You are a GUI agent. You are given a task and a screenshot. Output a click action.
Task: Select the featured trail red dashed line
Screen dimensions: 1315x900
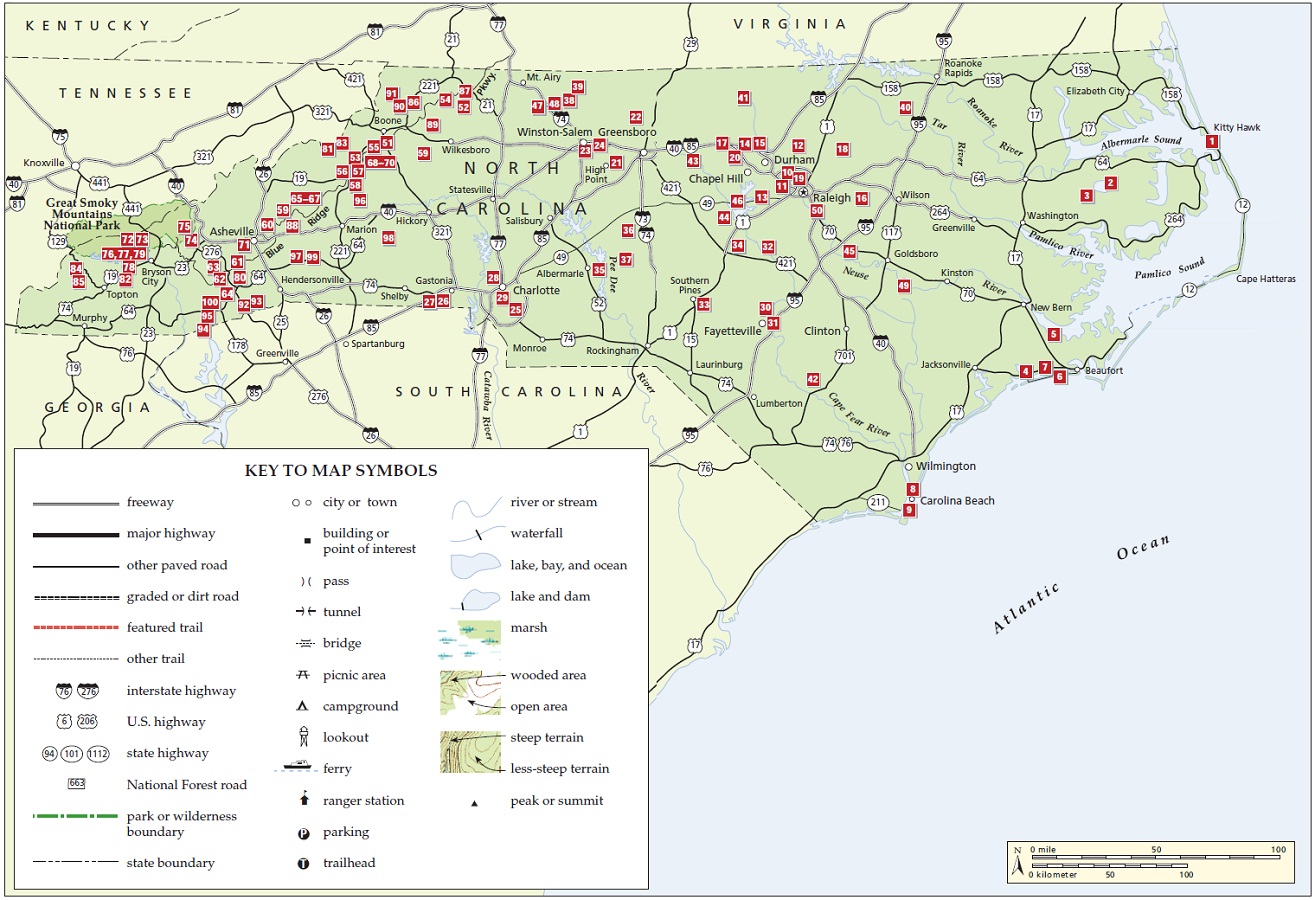coord(75,628)
